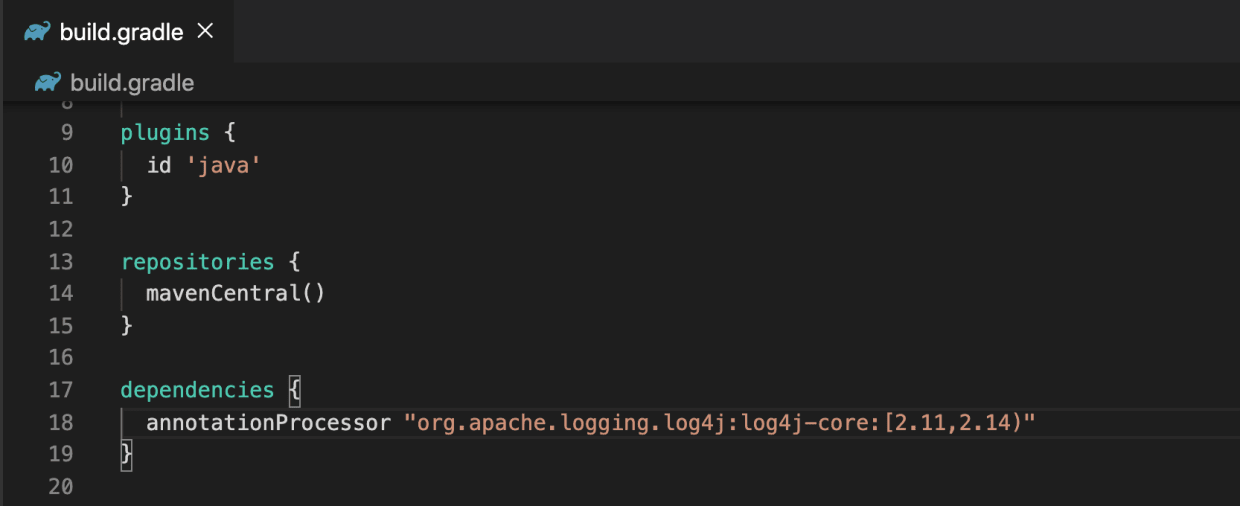Click line number 13 in the gutter
1240x506 pixels.
(60, 262)
